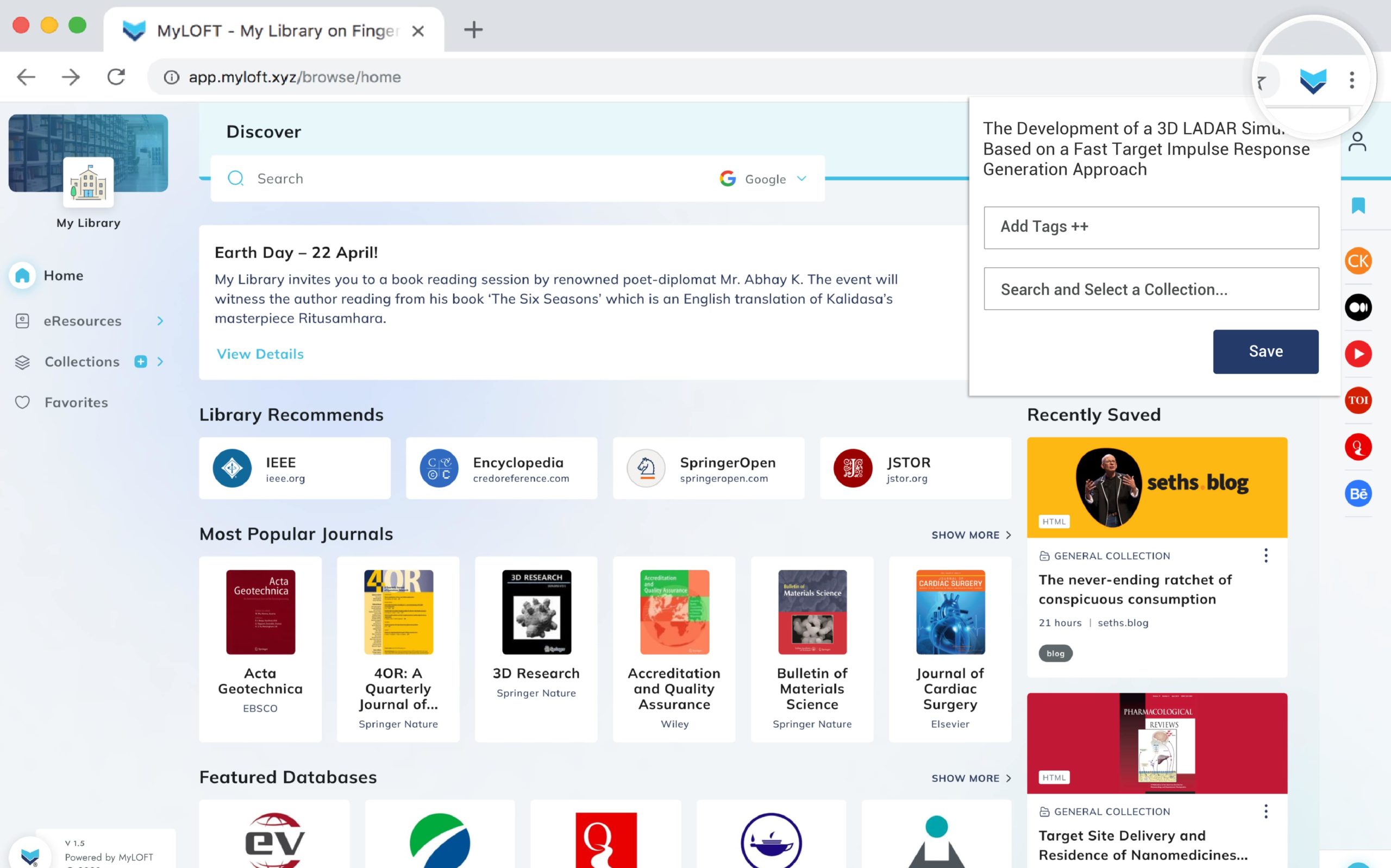Viewport: 1391px width, 868px height.
Task: Click the blue bookmark icon in right sidebar
Action: [x=1358, y=205]
